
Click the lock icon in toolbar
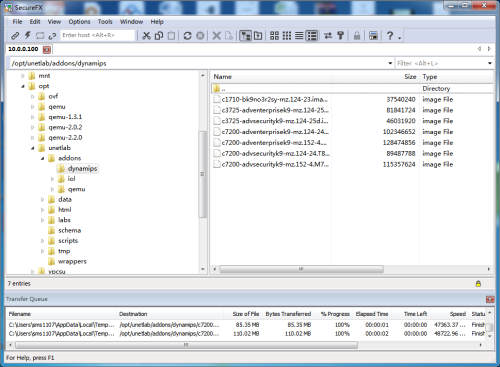357,35
